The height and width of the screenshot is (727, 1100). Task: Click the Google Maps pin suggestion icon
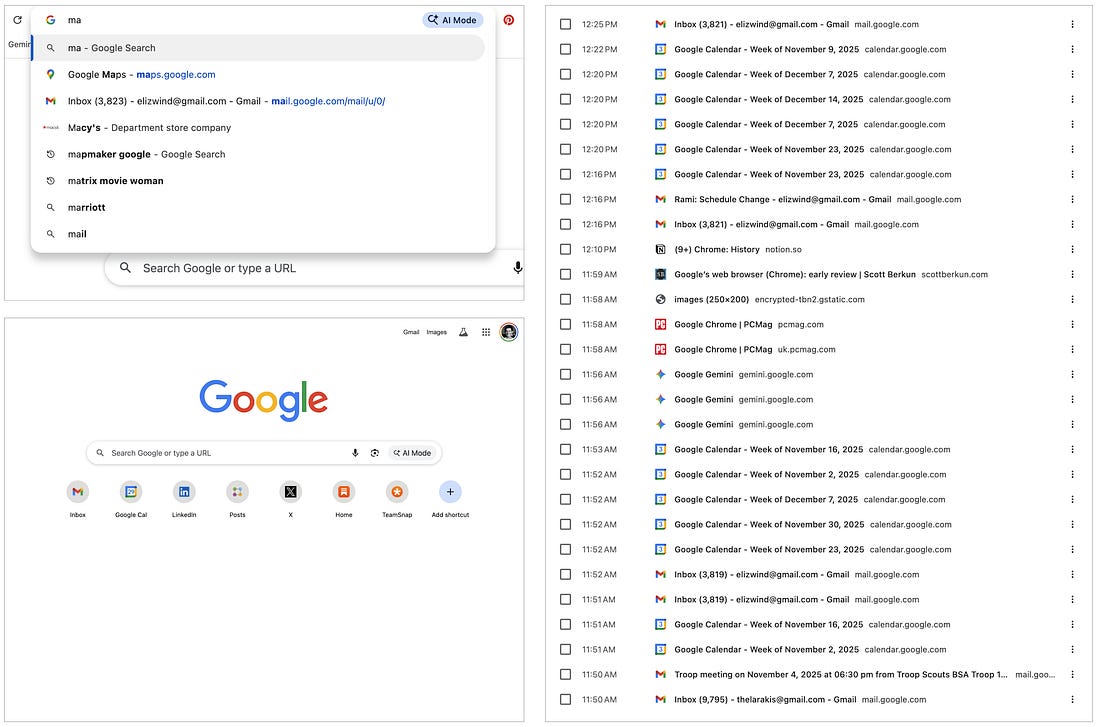pos(51,74)
